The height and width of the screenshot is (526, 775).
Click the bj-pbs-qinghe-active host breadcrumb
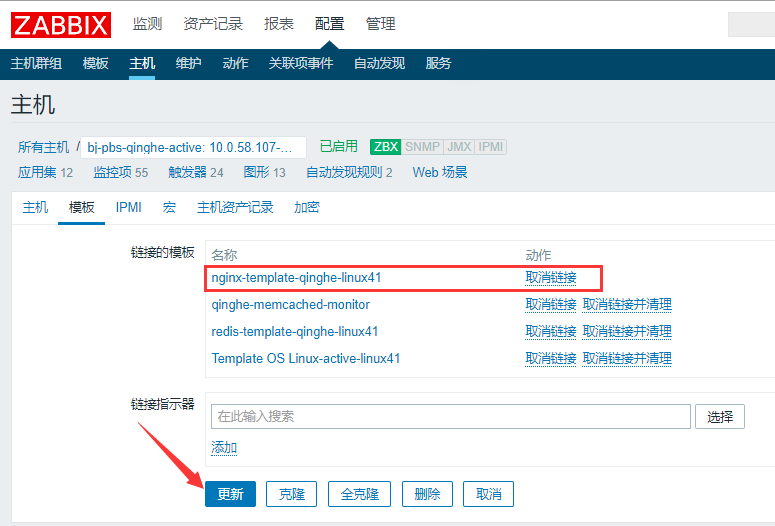pos(193,147)
